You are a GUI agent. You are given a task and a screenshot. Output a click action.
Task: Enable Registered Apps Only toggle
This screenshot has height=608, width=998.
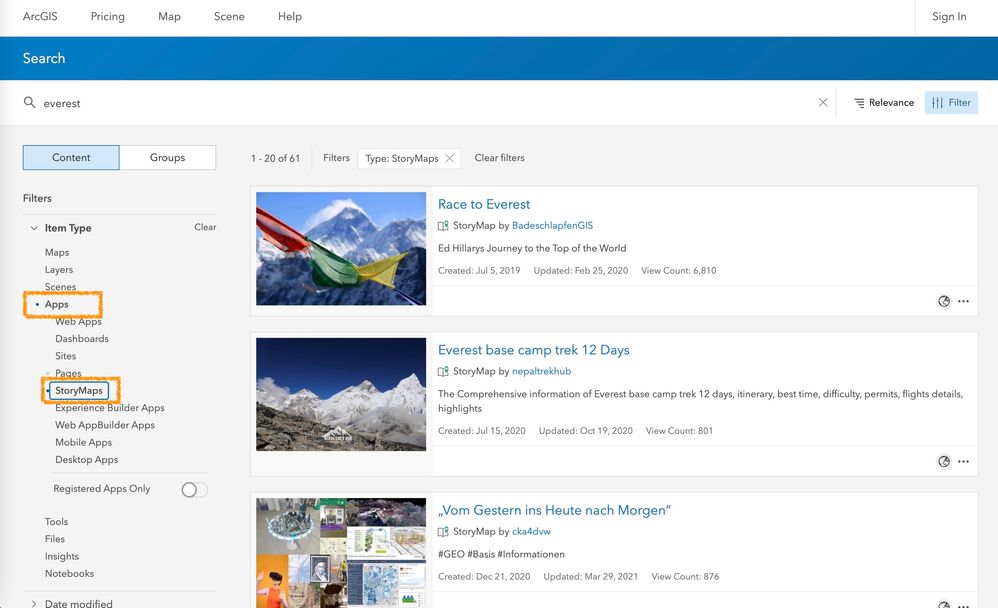pyautogui.click(x=194, y=489)
